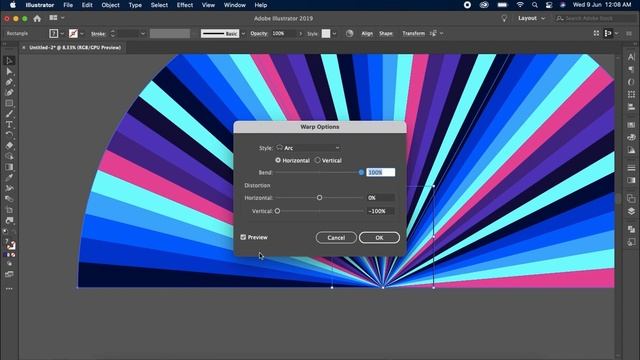The image size is (640, 360).
Task: Open the Object menu
Action: [x=111, y=5]
